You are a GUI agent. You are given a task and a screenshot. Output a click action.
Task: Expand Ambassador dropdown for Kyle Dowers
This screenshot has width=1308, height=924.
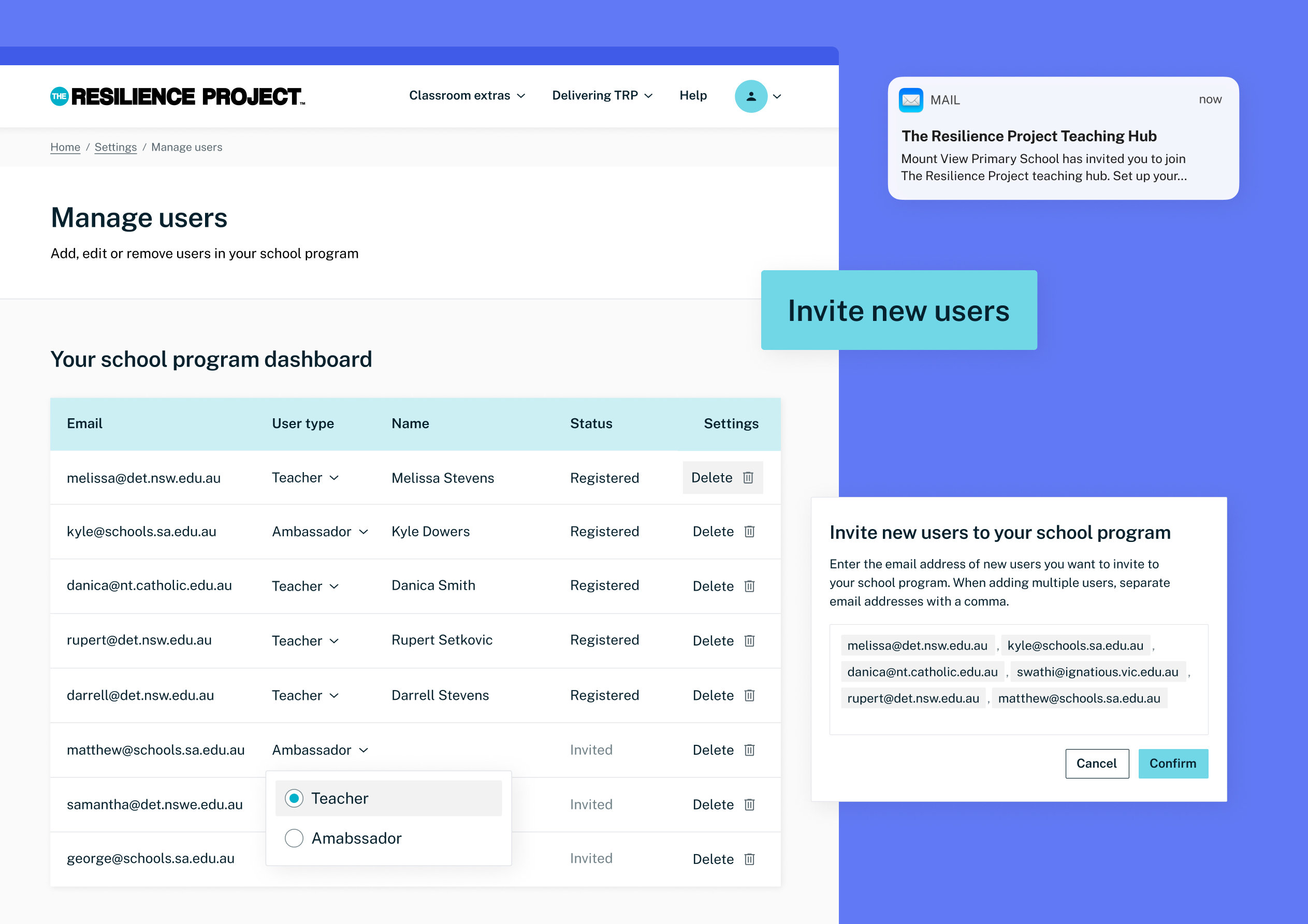(320, 532)
